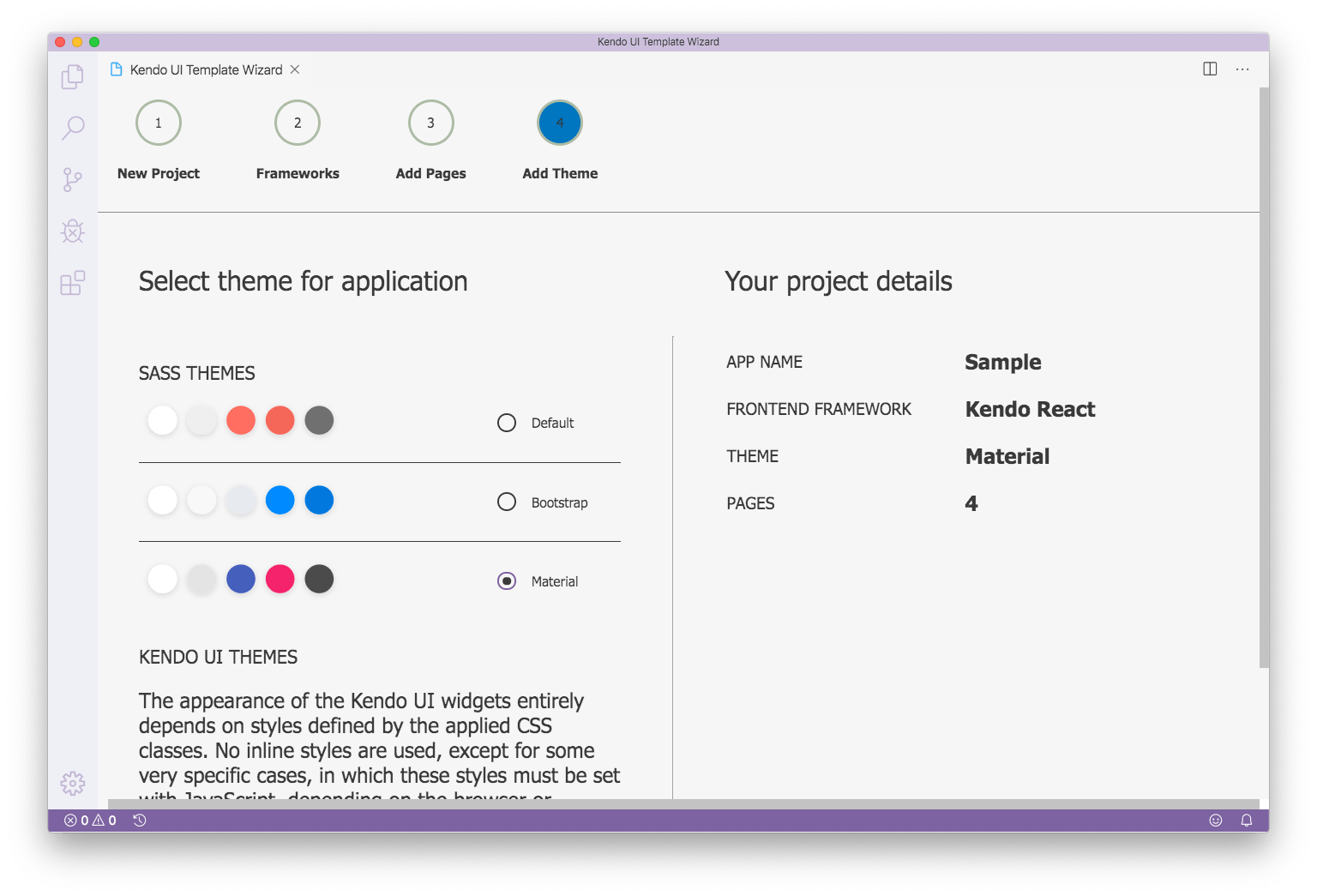The height and width of the screenshot is (896, 1317).
Task: Open the Manage gear menu
Action: [x=73, y=783]
